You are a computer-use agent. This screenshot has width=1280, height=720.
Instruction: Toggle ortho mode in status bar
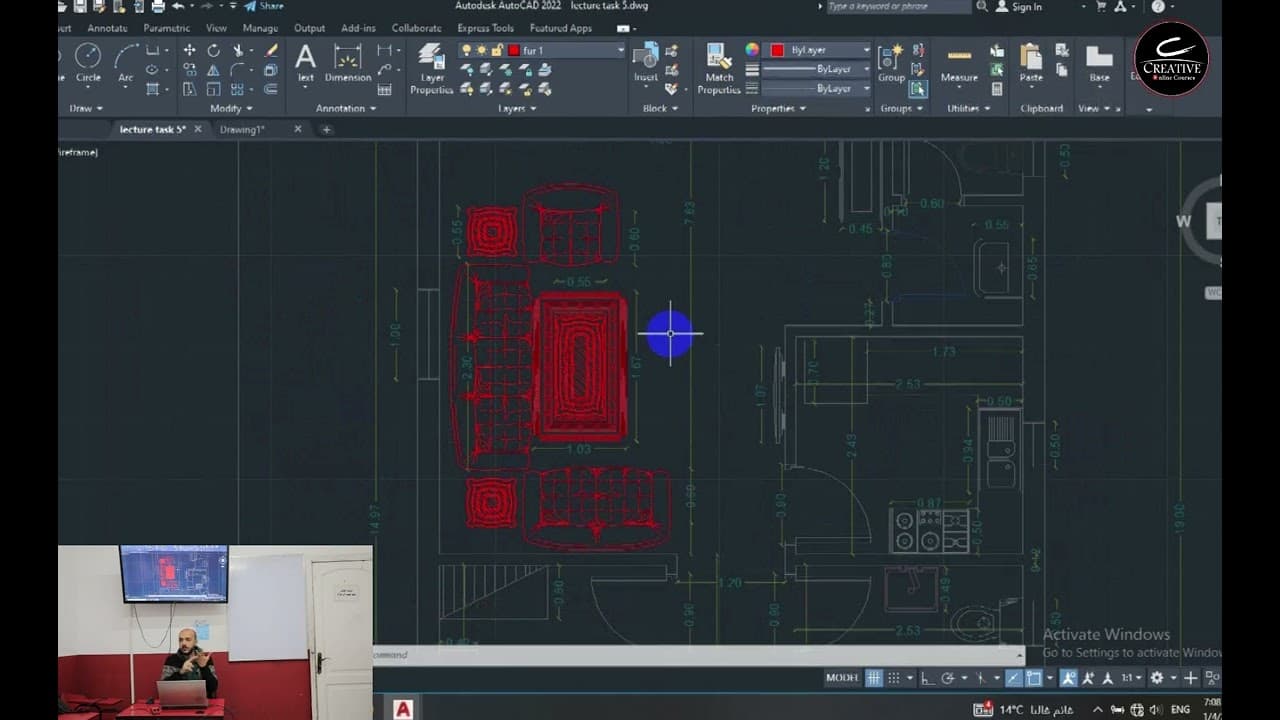(927, 678)
